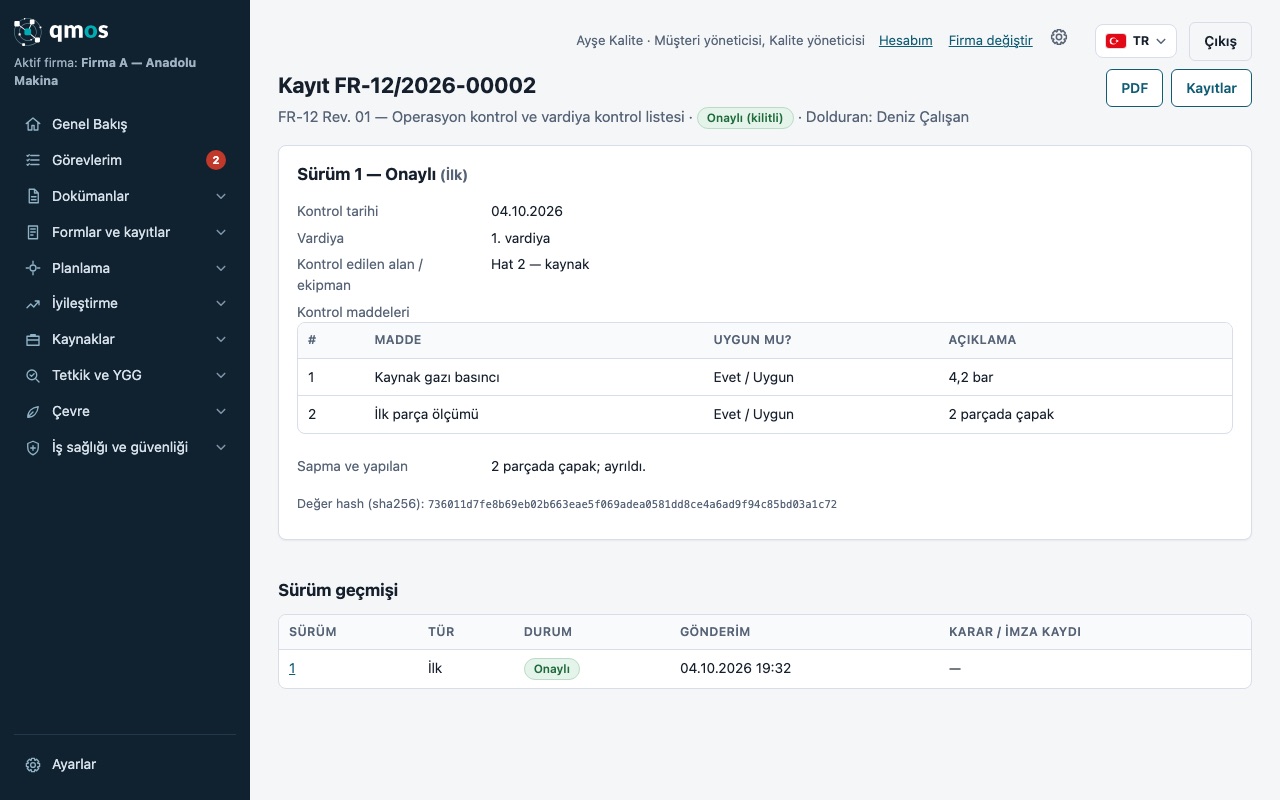Screen dimensions: 1280x800
Task: Open version 1 link in Sürüm geçmişi
Action: [x=292, y=669]
